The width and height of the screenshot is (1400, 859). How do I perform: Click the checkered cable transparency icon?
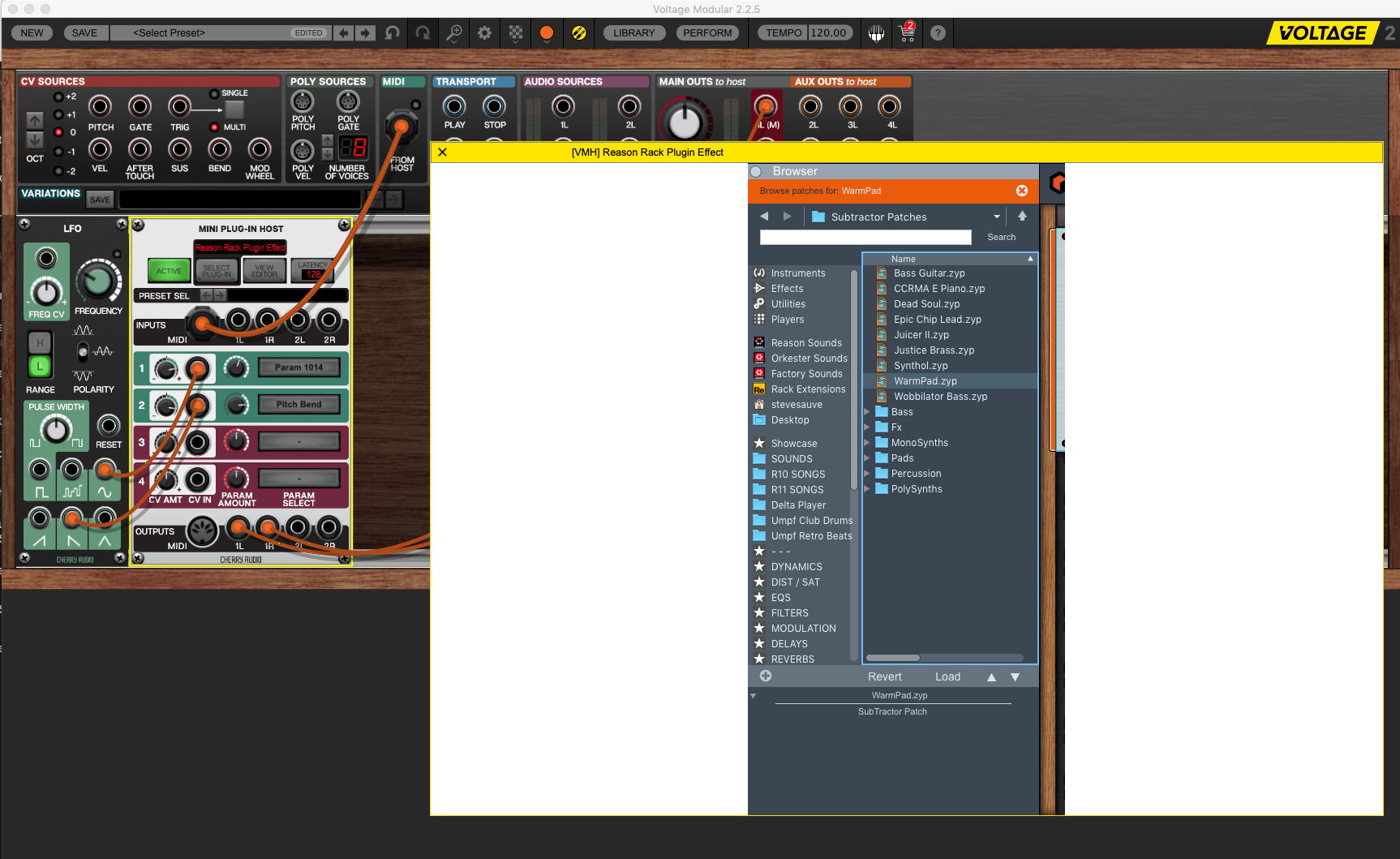pos(516,33)
